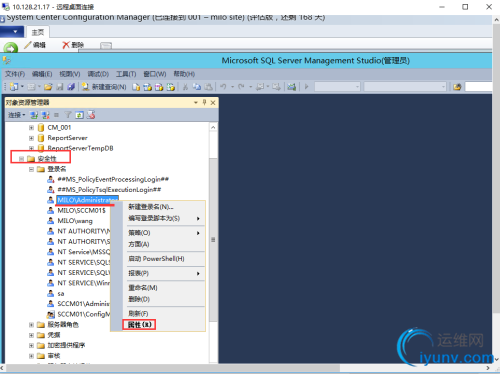This screenshot has height=374, width=500.
Task: Click 新建查询(N) new query button
Action: pos(104,87)
